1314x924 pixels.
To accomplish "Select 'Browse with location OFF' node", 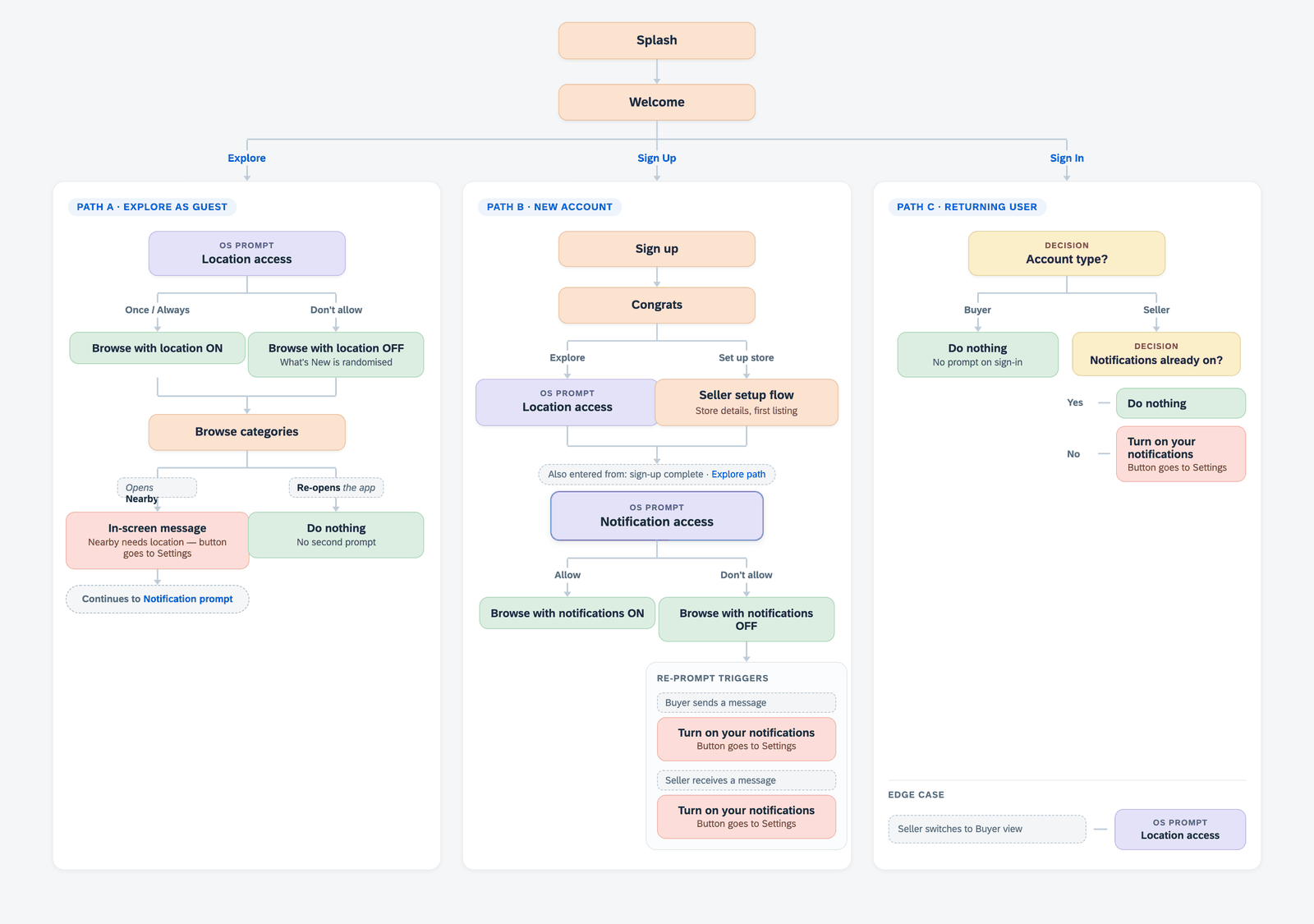I will (336, 354).
